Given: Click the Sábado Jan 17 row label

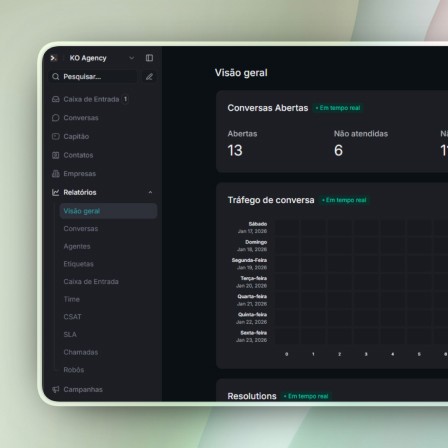Looking at the screenshot, I should point(253,228).
